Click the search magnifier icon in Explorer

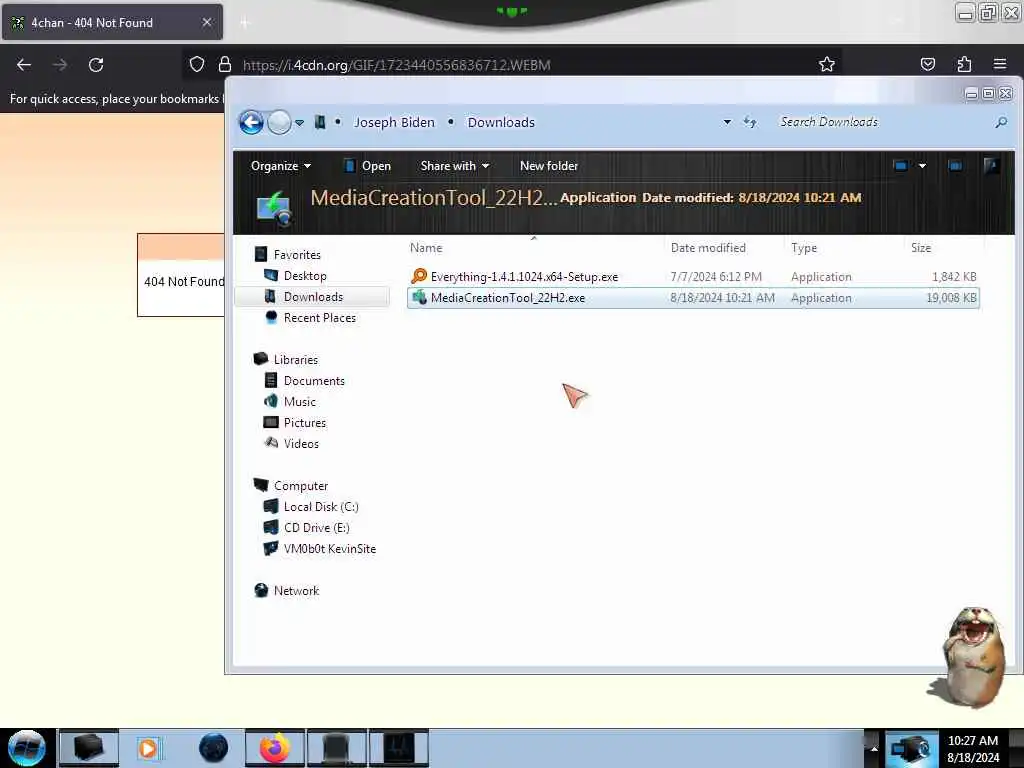click(1001, 122)
